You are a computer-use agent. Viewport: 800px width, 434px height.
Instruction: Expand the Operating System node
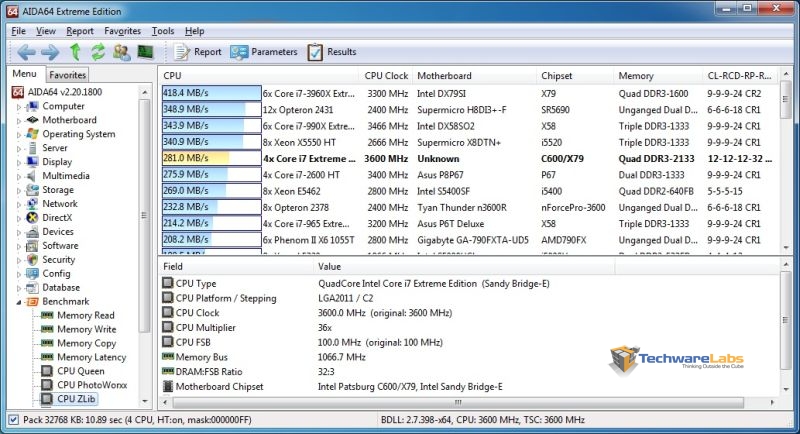19,134
